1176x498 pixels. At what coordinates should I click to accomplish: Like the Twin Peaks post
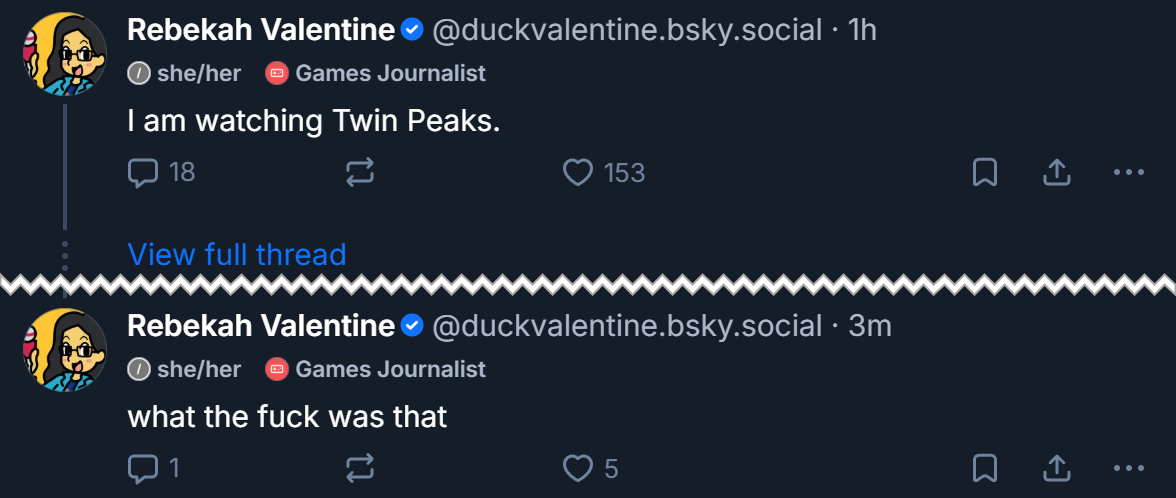pos(578,173)
